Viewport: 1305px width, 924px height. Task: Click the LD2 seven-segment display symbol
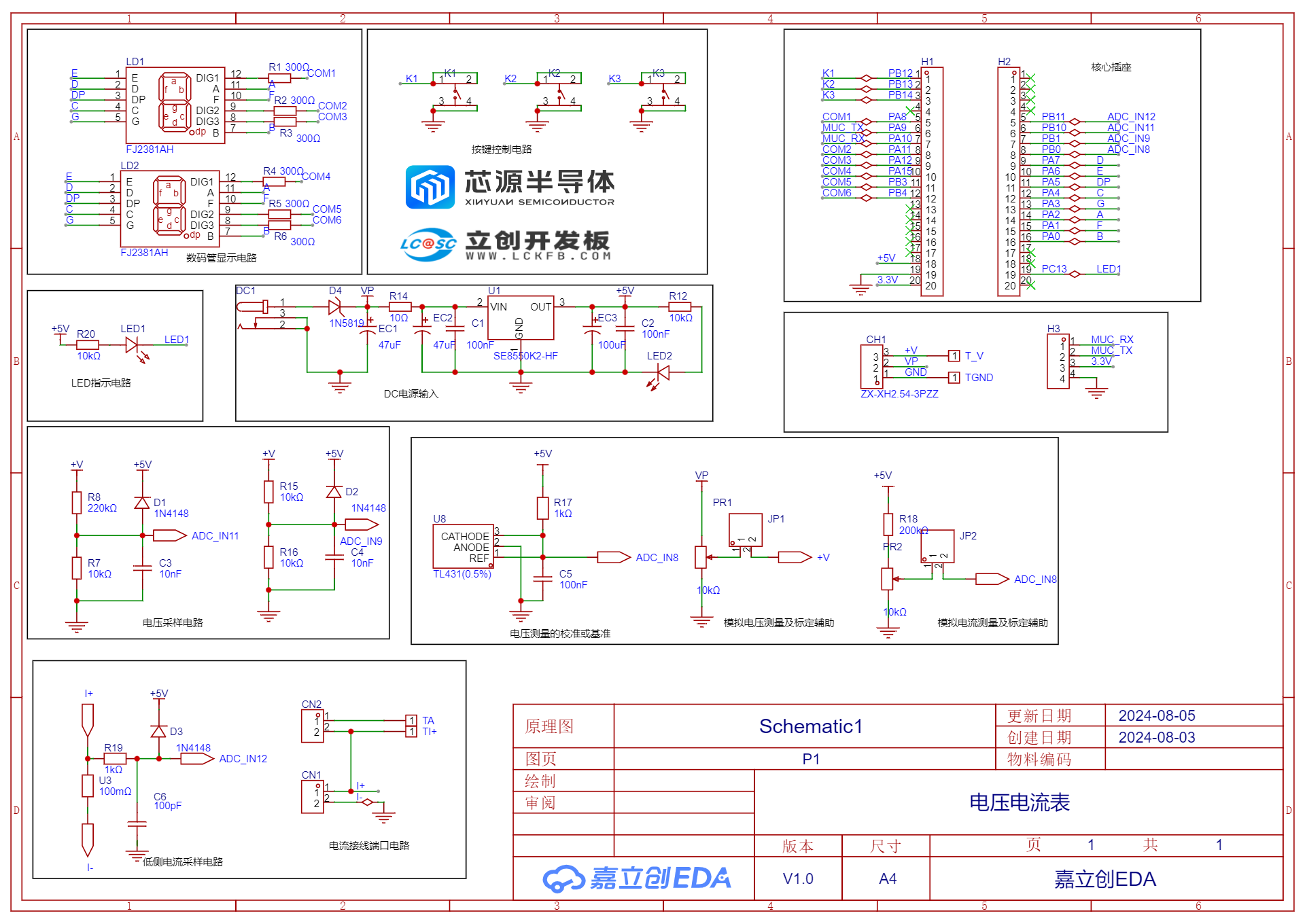point(170,209)
